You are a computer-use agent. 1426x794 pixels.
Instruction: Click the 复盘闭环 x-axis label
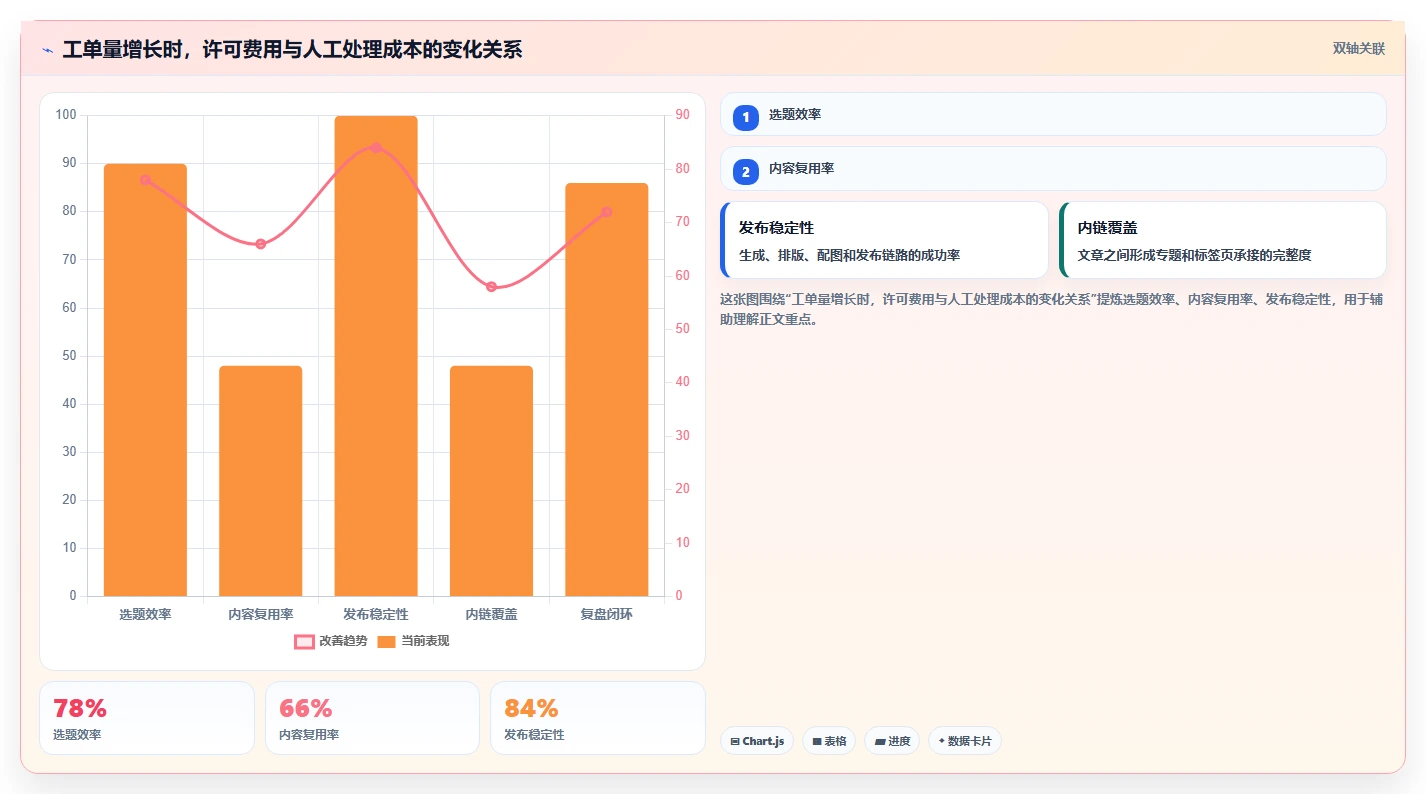pos(607,614)
